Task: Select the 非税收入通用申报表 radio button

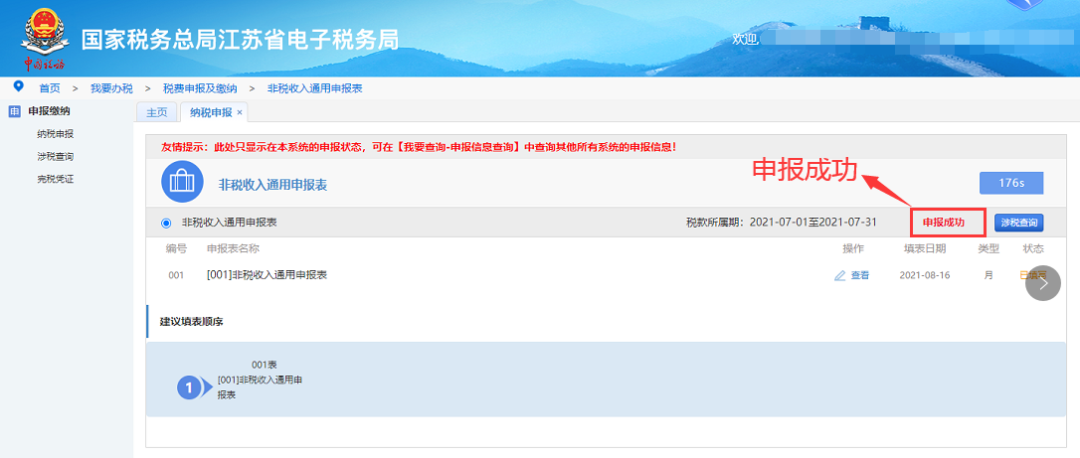Action: (165, 223)
